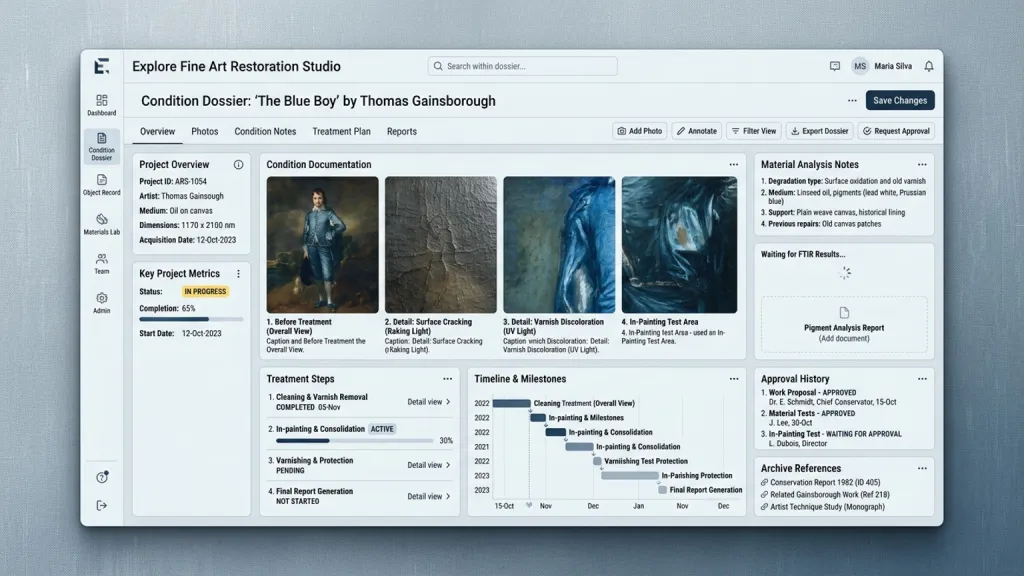
Task: Click the Pigment Analysis Report add document area
Action: 844,325
